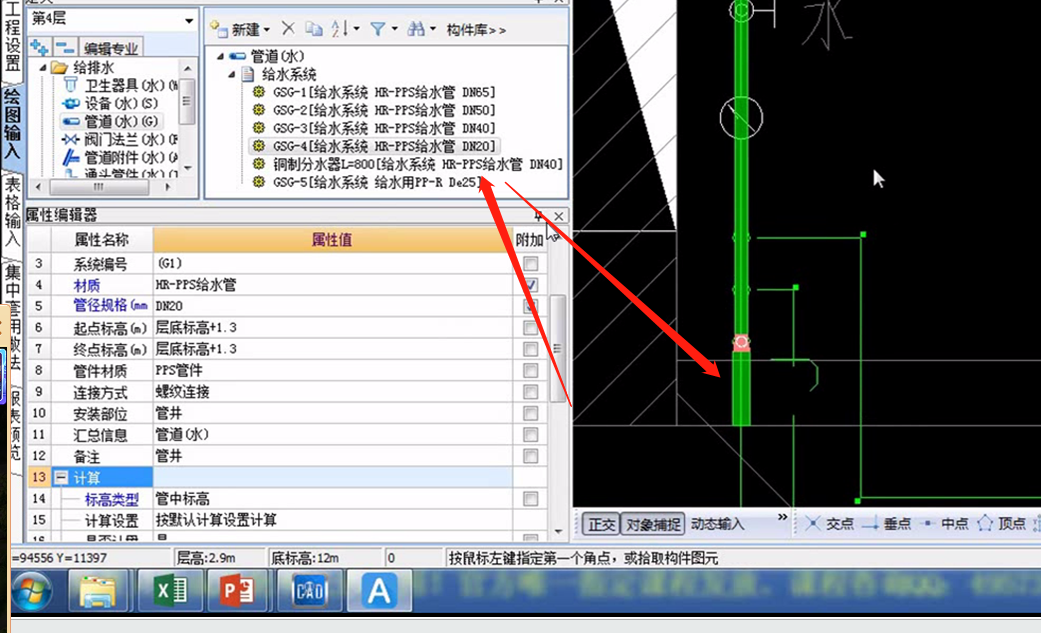Switch to the 表格输入 side tab
The width and height of the screenshot is (1041, 633).
coord(12,211)
